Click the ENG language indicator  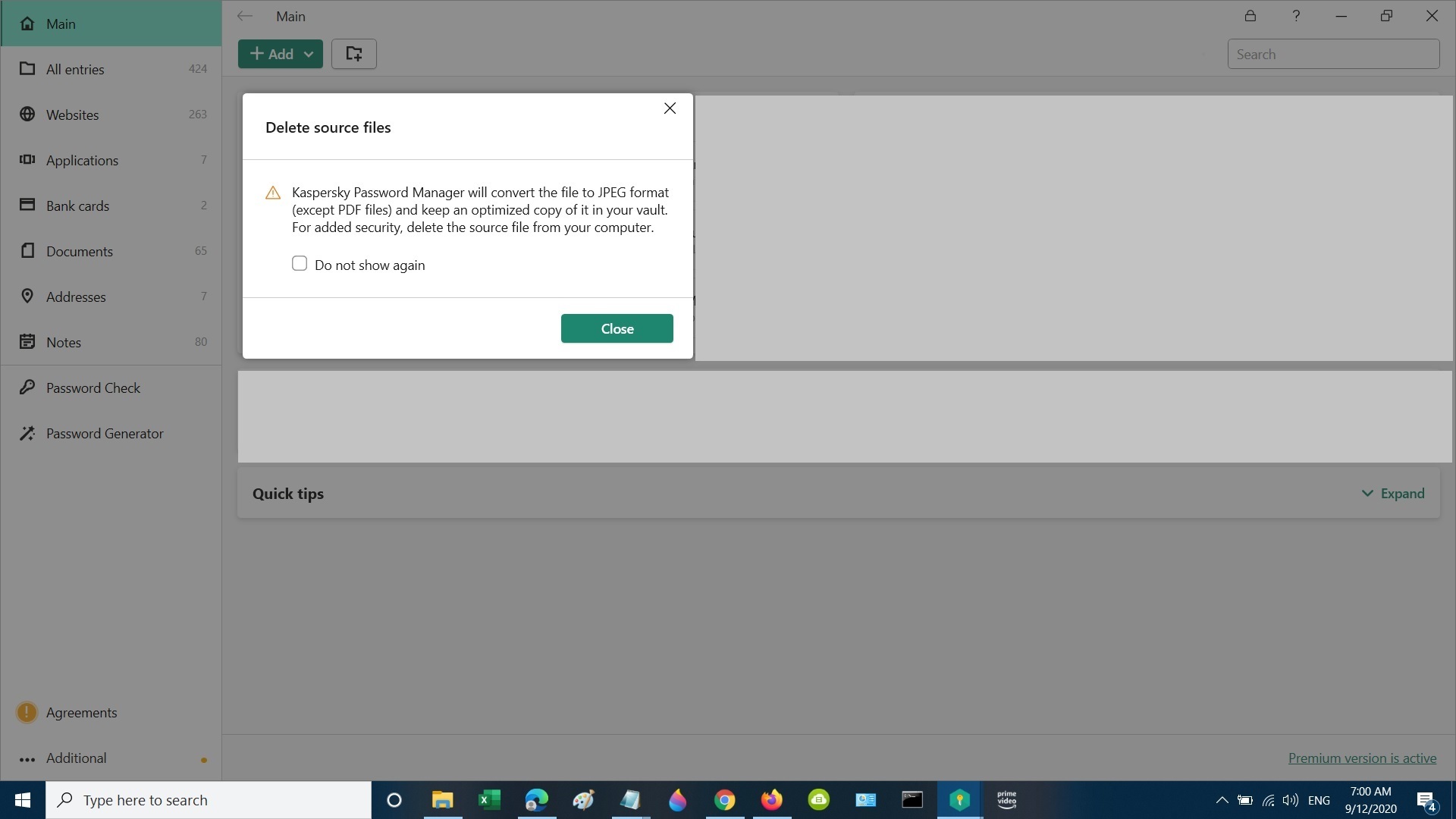1319,800
